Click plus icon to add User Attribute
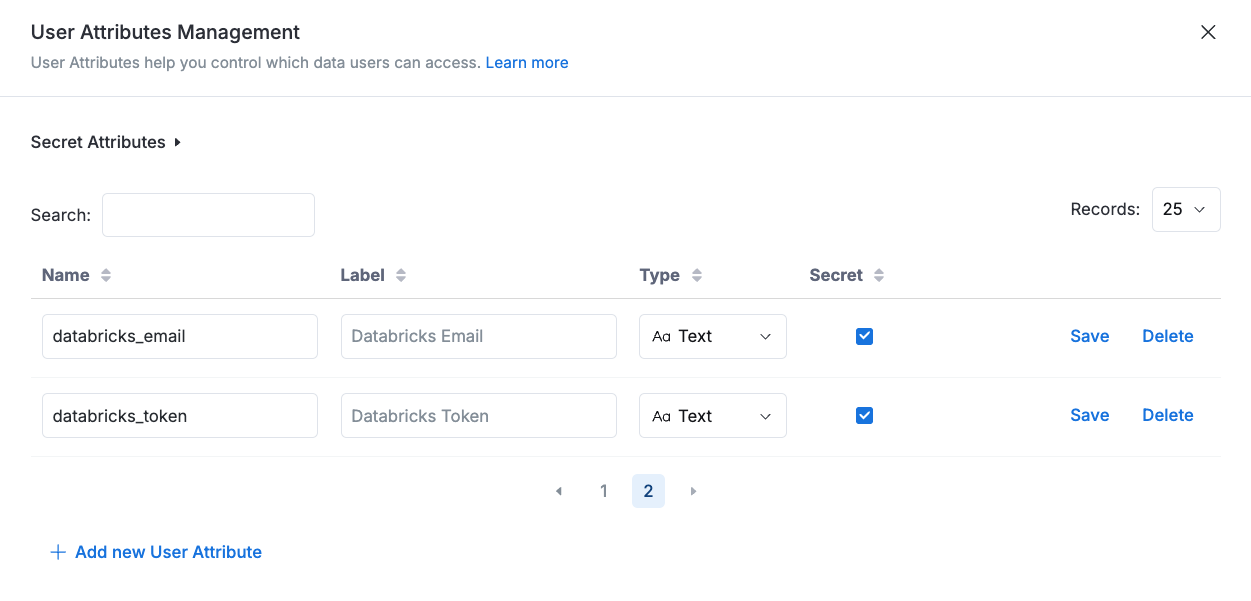 coord(58,552)
